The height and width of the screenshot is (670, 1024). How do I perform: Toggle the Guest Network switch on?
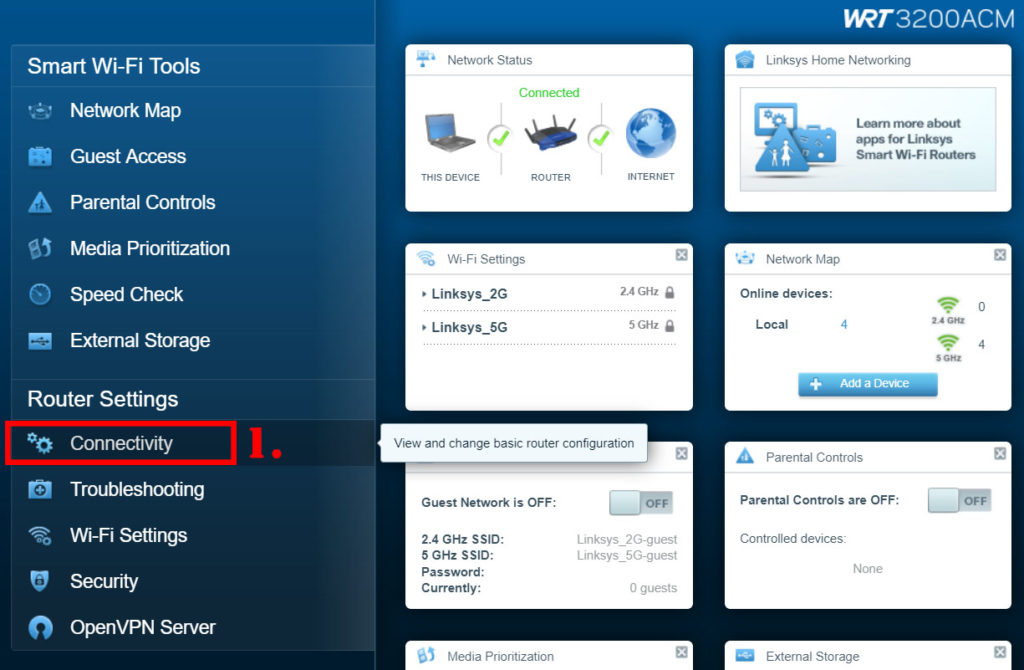coord(641,503)
